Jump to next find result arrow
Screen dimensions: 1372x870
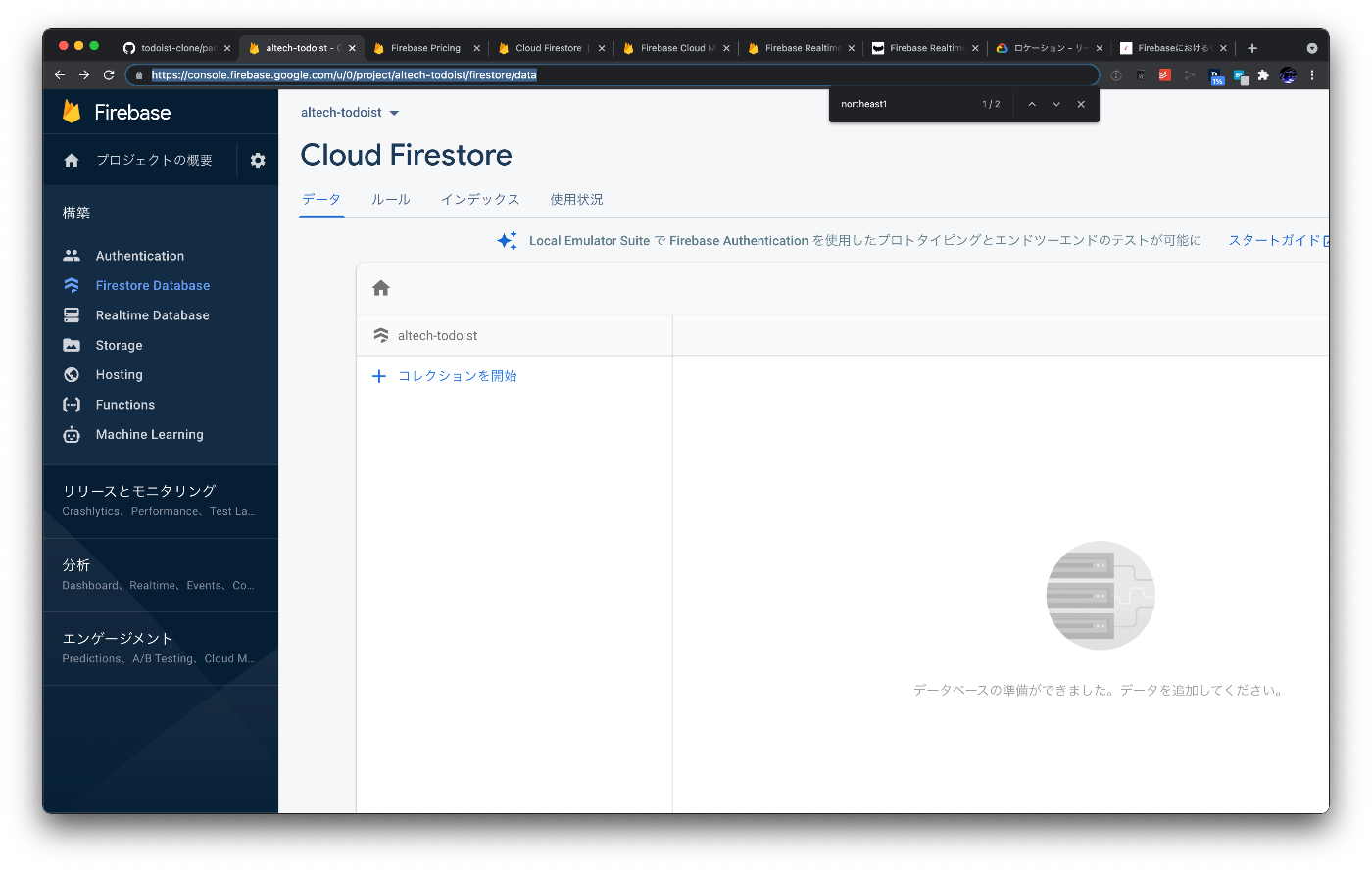point(1056,104)
